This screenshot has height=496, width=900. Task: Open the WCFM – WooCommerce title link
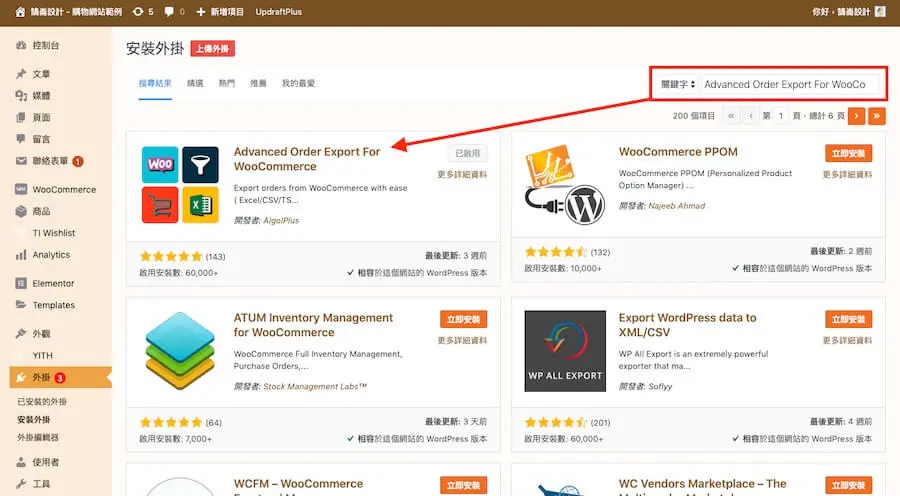pyautogui.click(x=298, y=486)
